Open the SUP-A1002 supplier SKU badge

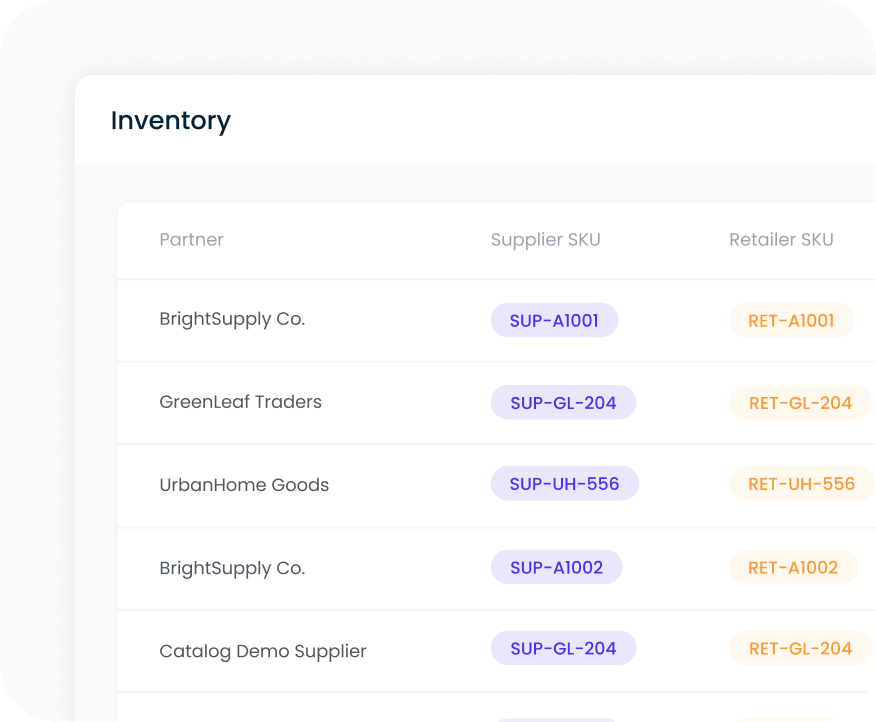(556, 567)
